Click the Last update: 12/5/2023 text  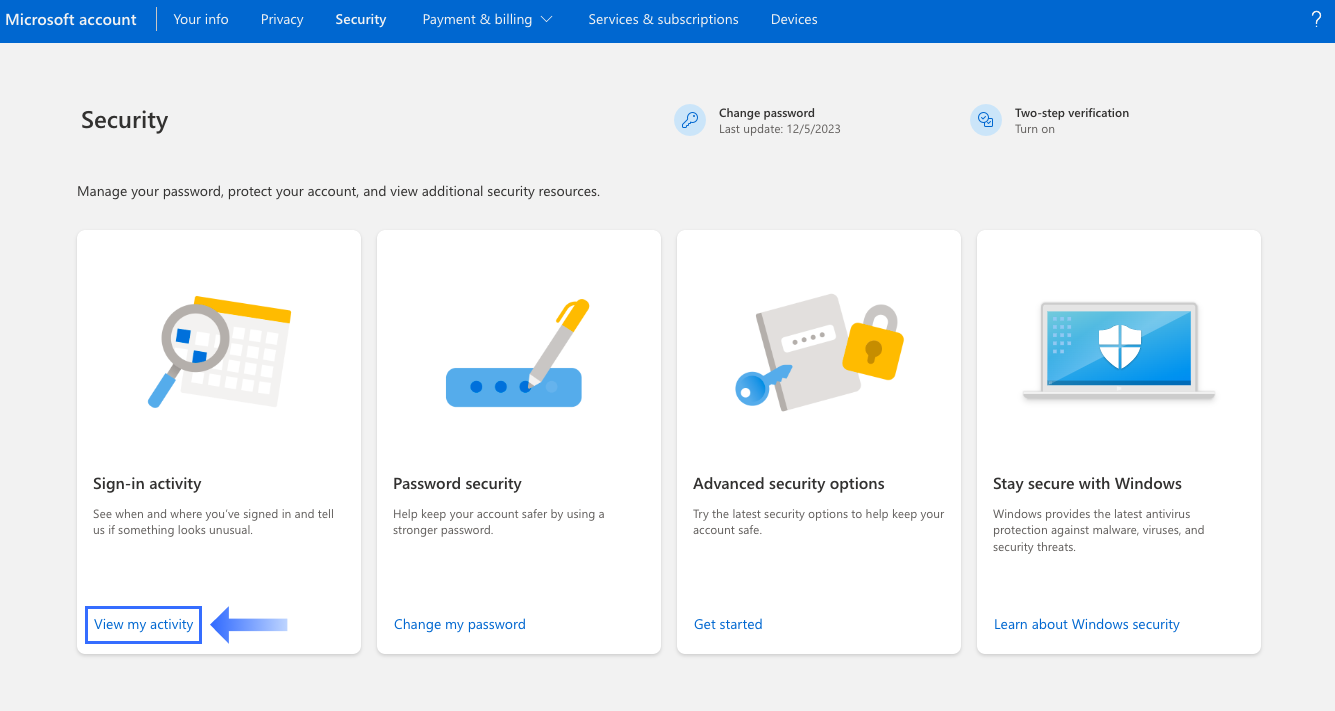780,129
